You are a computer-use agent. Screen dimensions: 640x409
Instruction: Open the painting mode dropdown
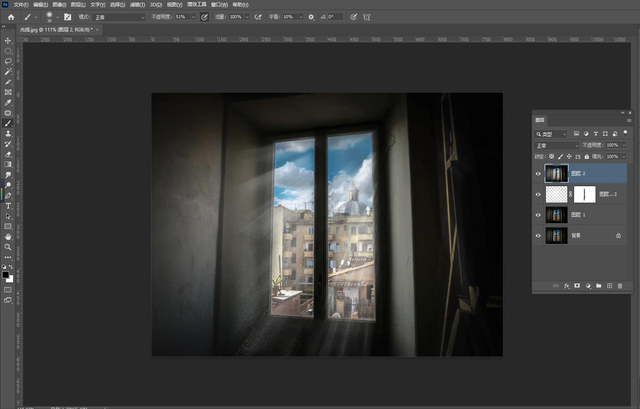click(119, 17)
